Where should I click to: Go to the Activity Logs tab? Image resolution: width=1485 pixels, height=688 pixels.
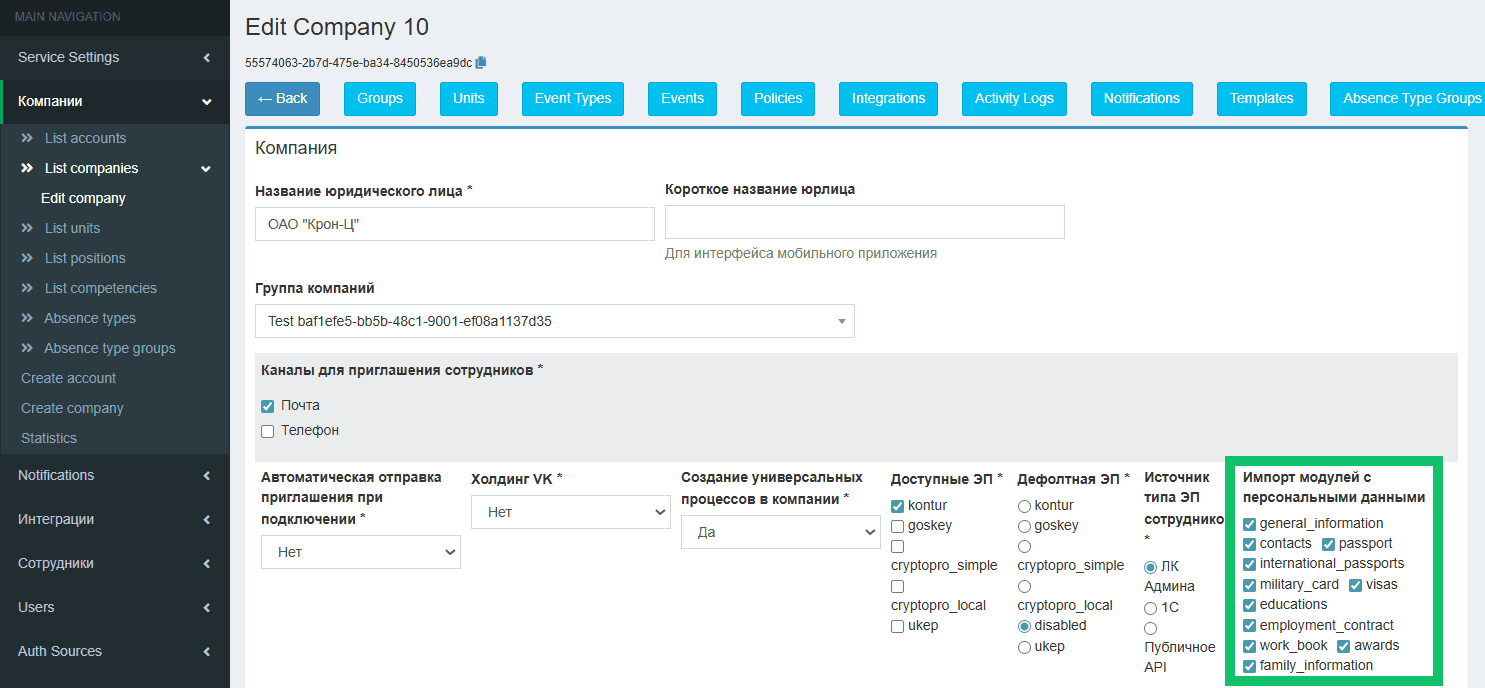point(1014,98)
